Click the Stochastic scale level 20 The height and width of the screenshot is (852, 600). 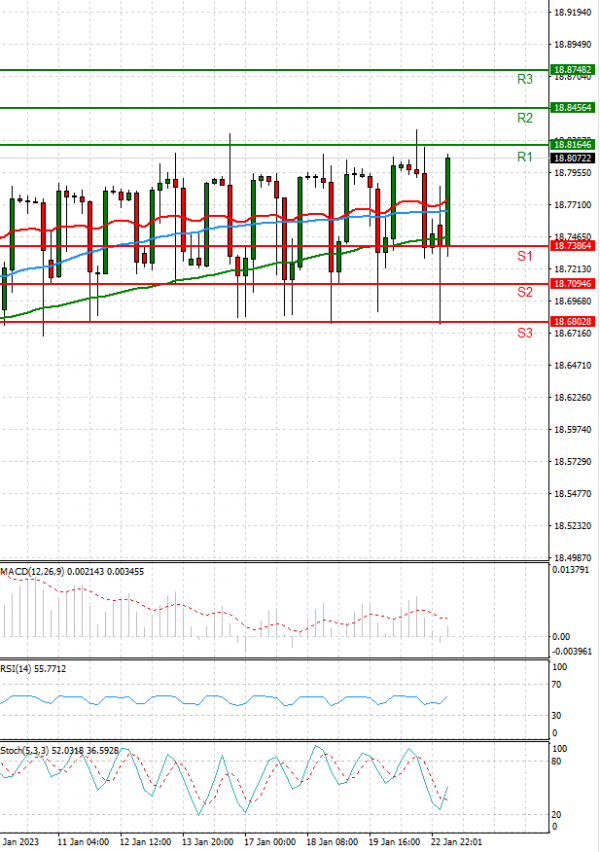coord(556,815)
